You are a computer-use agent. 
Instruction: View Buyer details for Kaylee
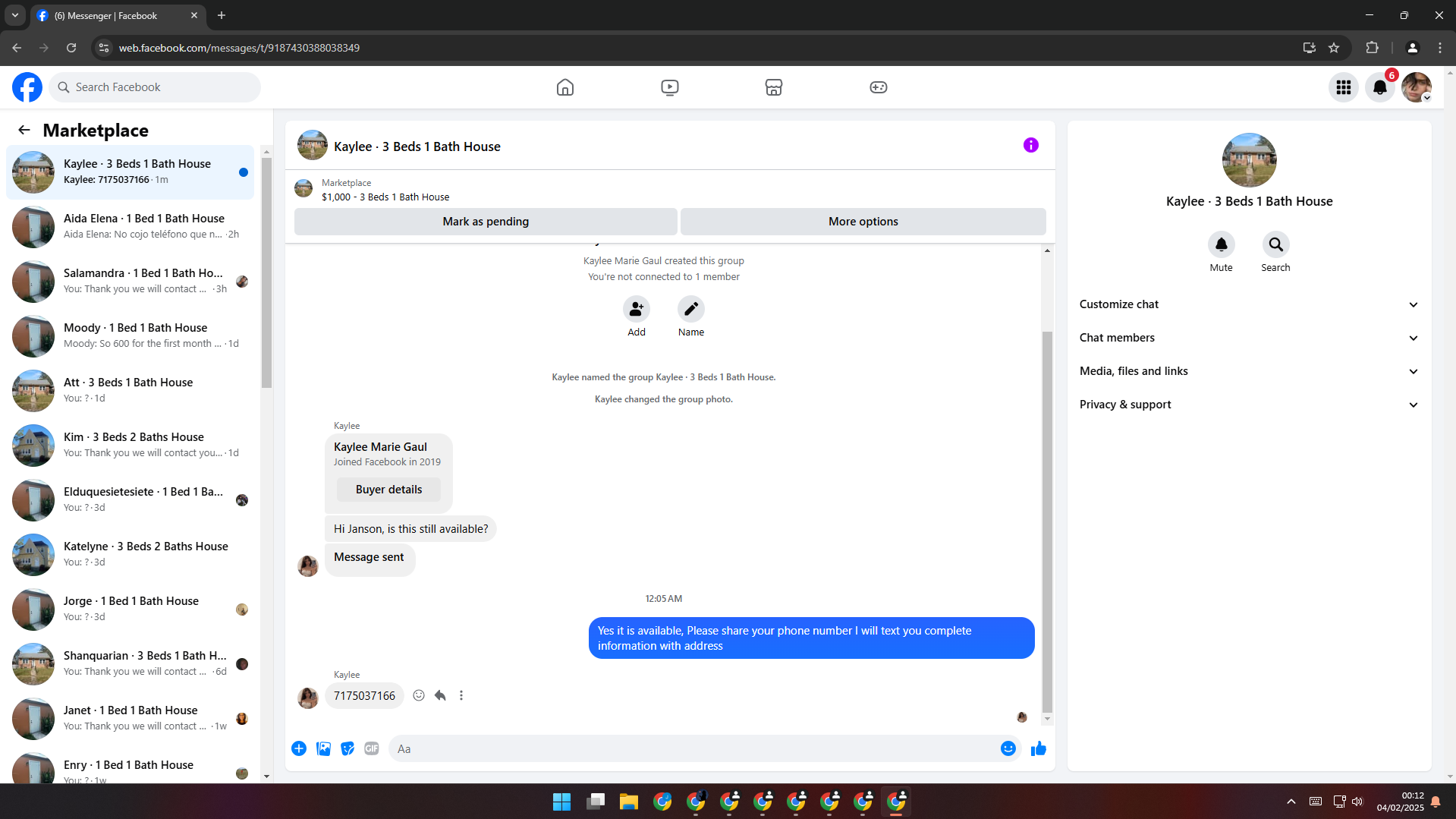(x=388, y=490)
